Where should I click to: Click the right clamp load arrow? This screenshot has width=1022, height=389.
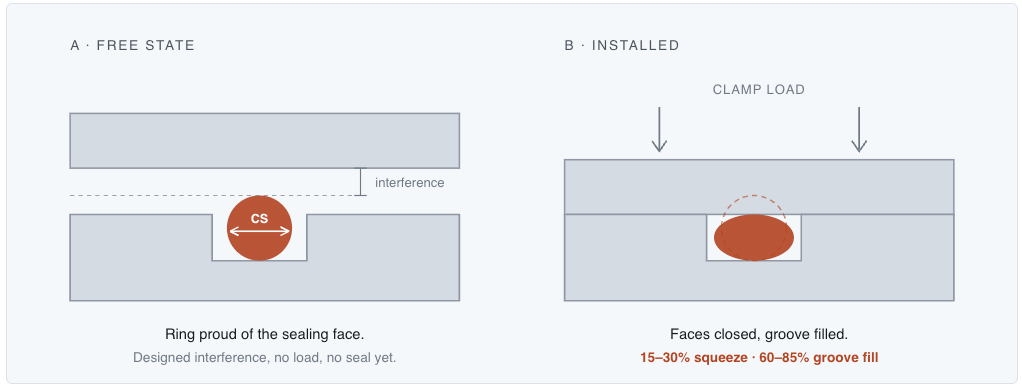tap(859, 130)
